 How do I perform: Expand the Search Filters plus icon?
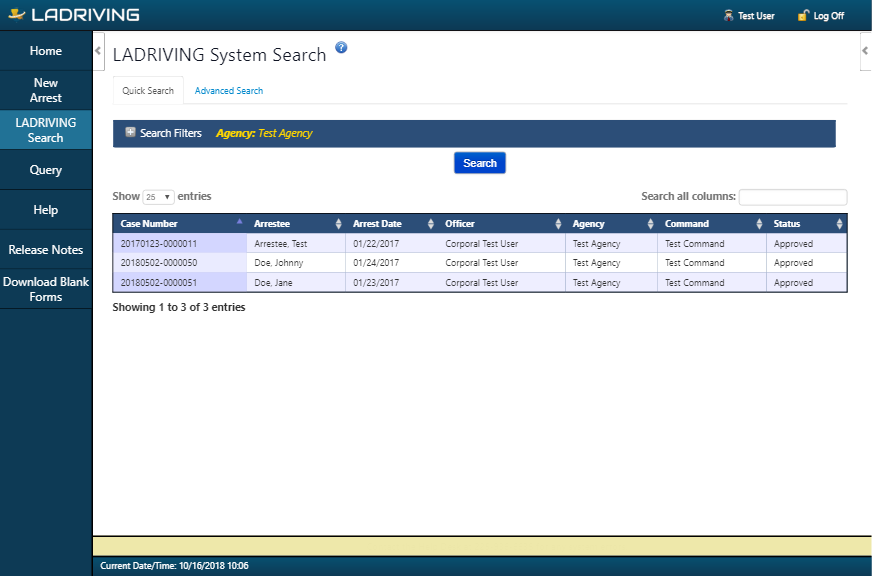coord(130,133)
